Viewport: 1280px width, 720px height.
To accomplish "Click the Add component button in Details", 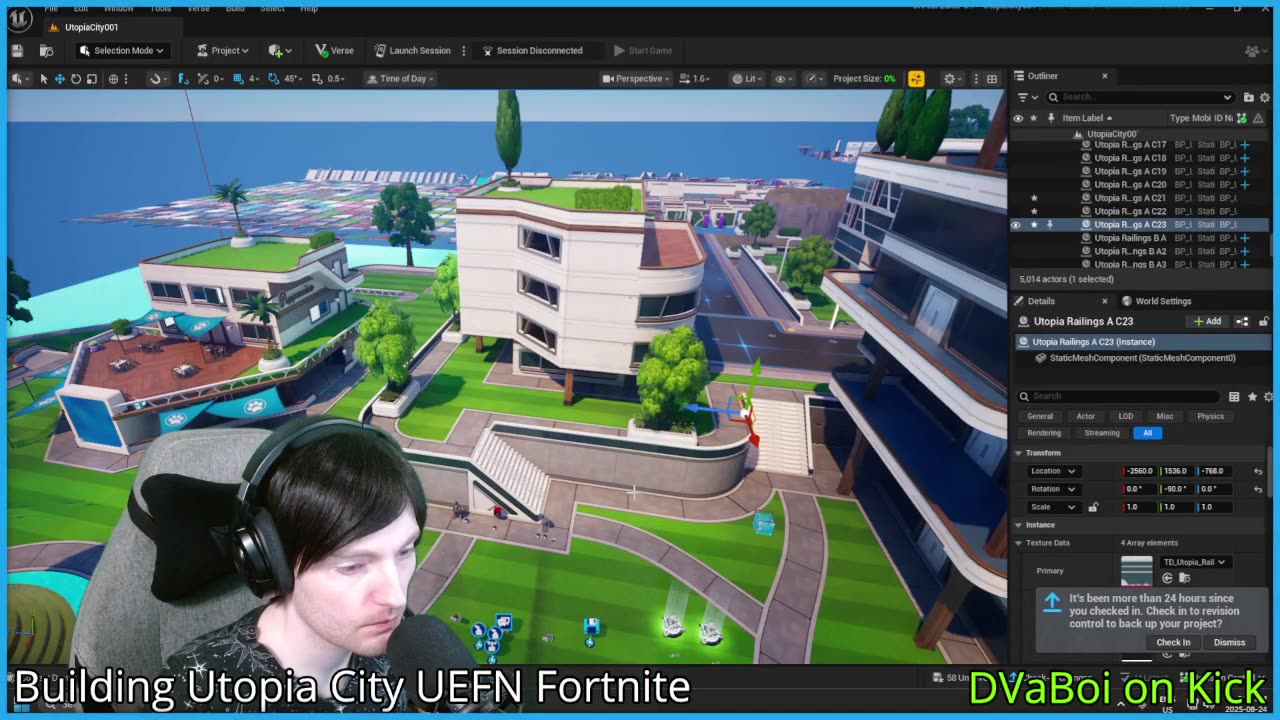I will [1208, 321].
